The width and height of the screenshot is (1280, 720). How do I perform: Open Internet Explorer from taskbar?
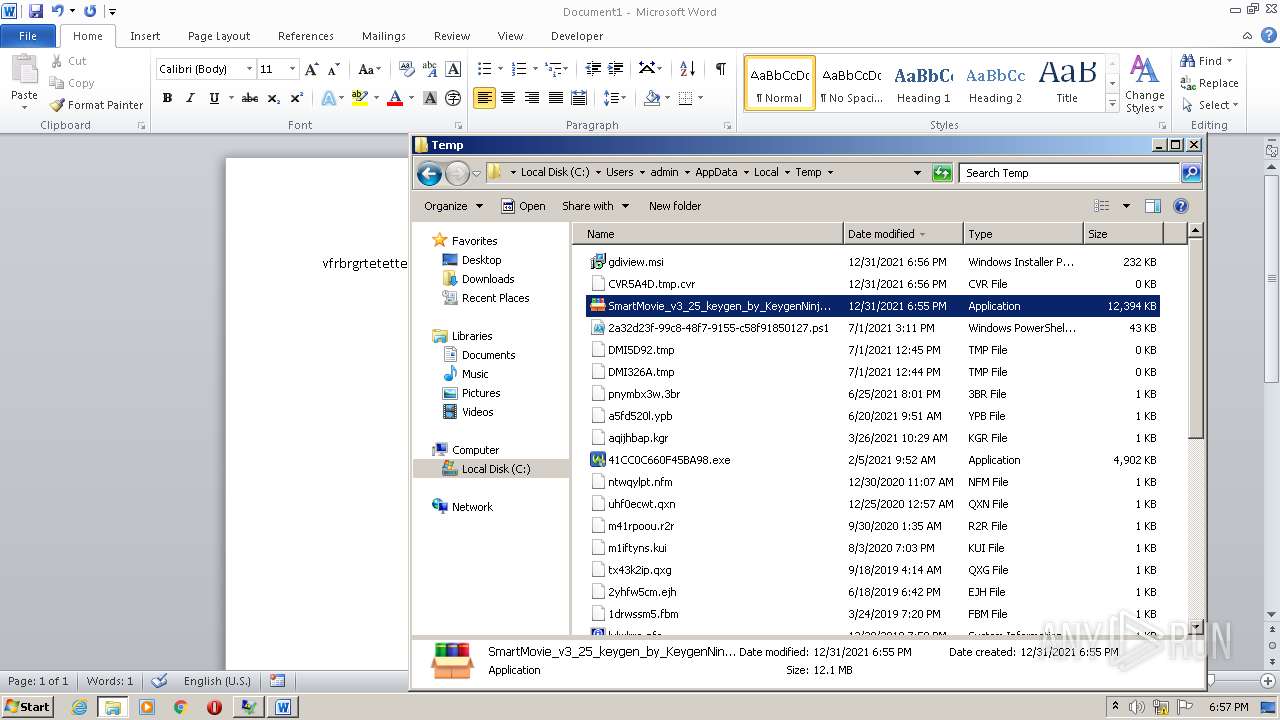pyautogui.click(x=79, y=707)
